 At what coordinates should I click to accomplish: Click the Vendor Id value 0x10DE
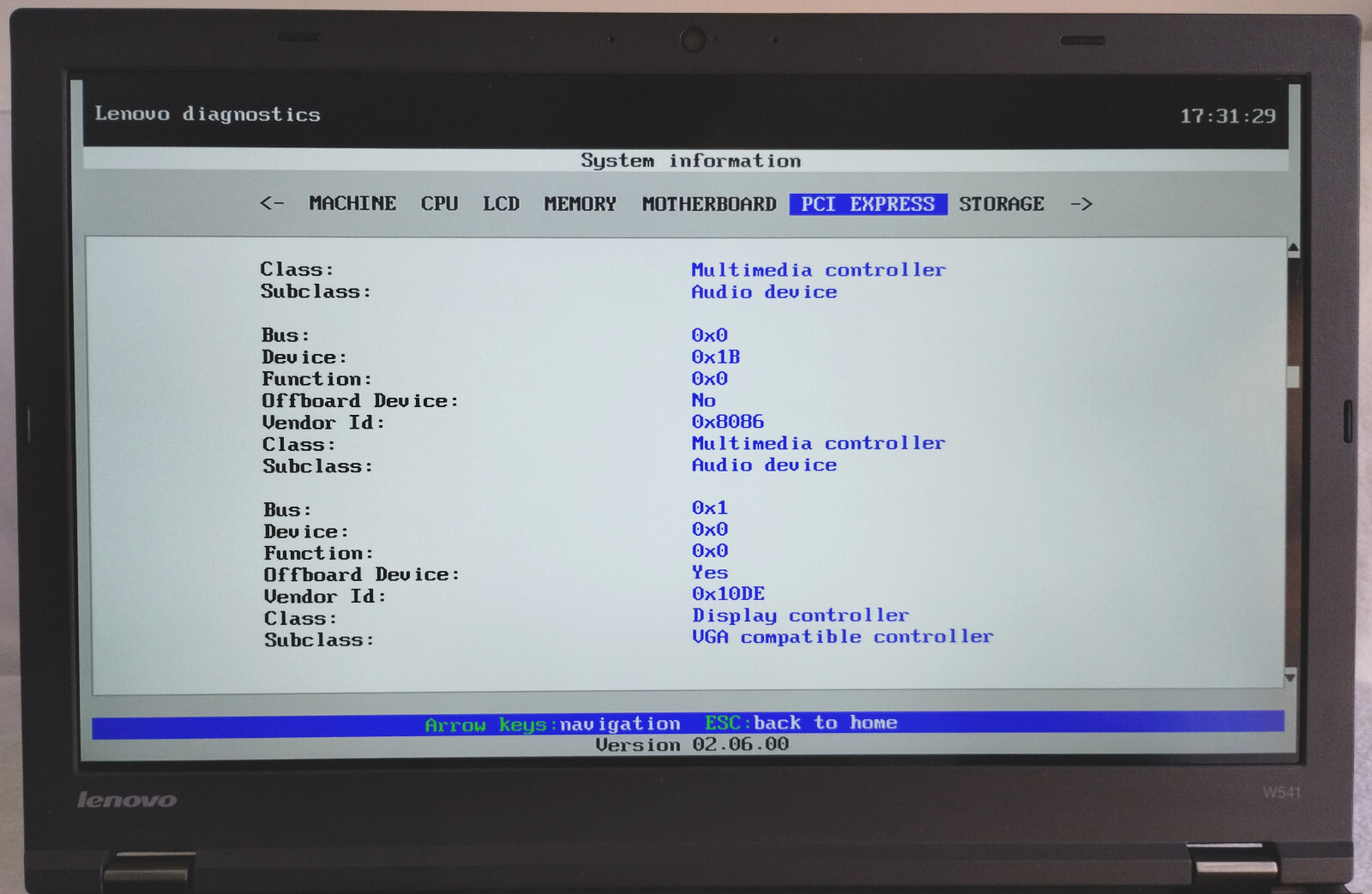729,593
